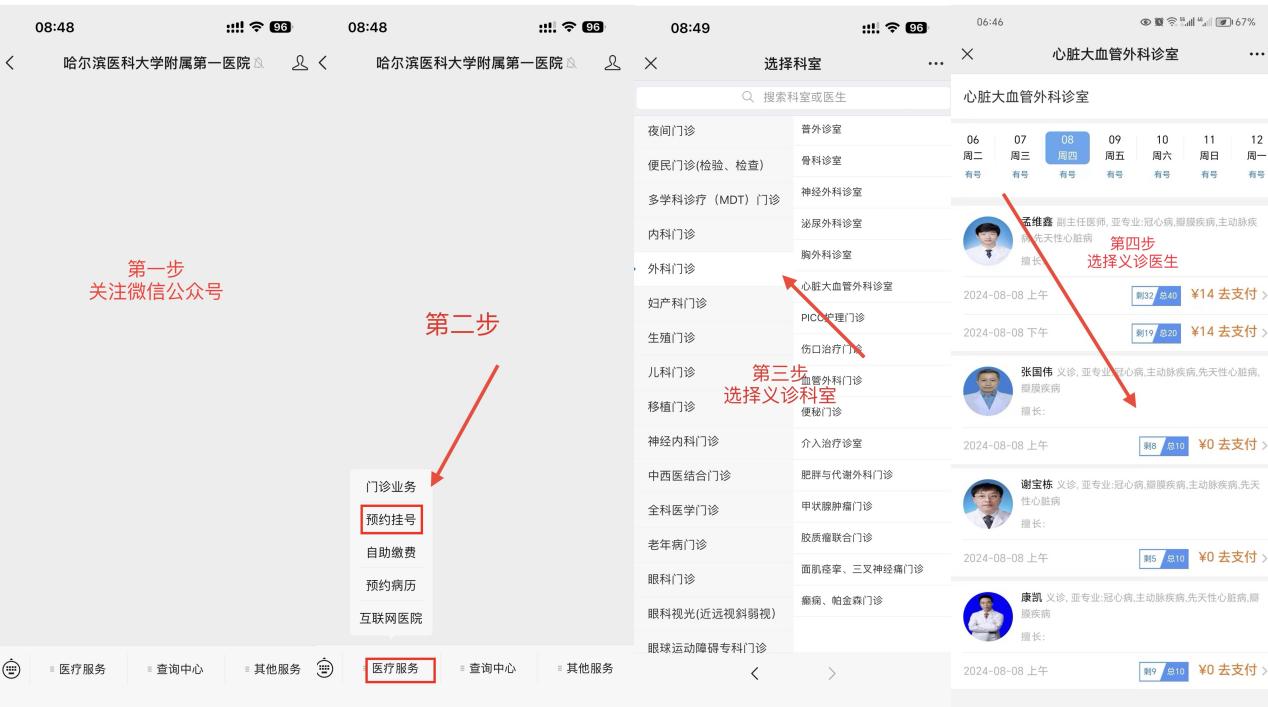The height and width of the screenshot is (707, 1268).
Task: Select 预约挂号 from the popup menu
Action: pyautogui.click(x=390, y=519)
